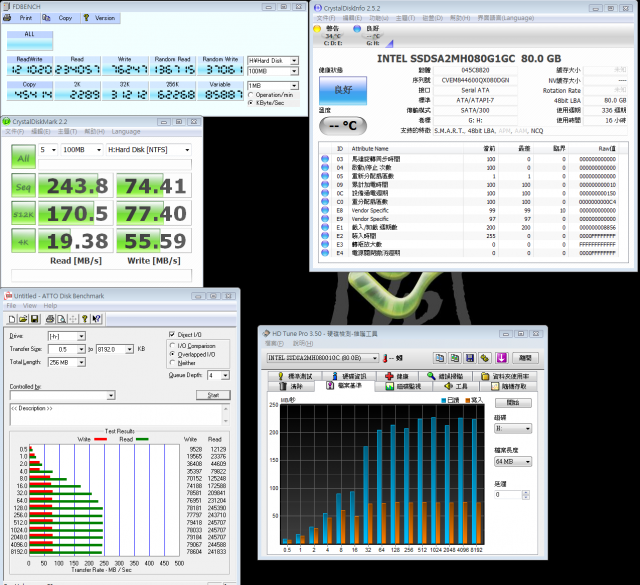Select the I/O Comparison radio button

172,346
